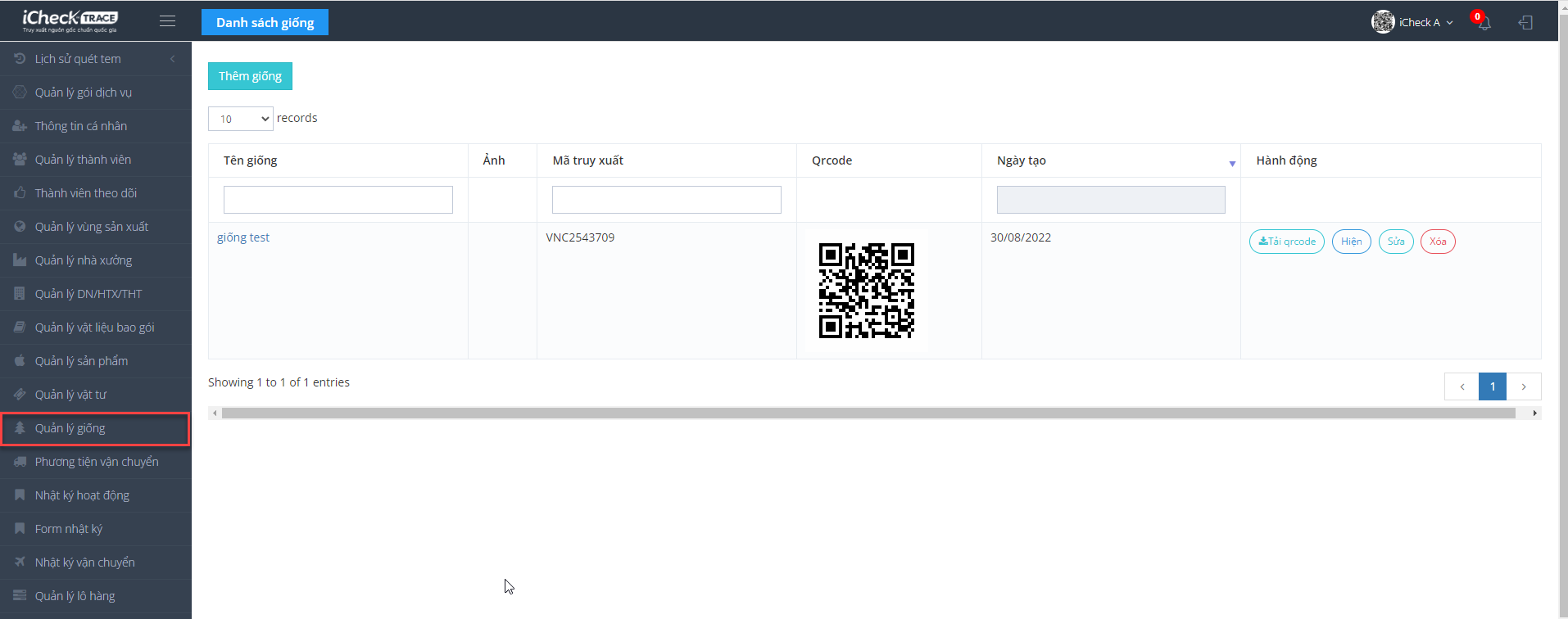Click the bookmark icon beside Nhật ký hoạt động
Screen dimensions: 1568x619
[20, 495]
